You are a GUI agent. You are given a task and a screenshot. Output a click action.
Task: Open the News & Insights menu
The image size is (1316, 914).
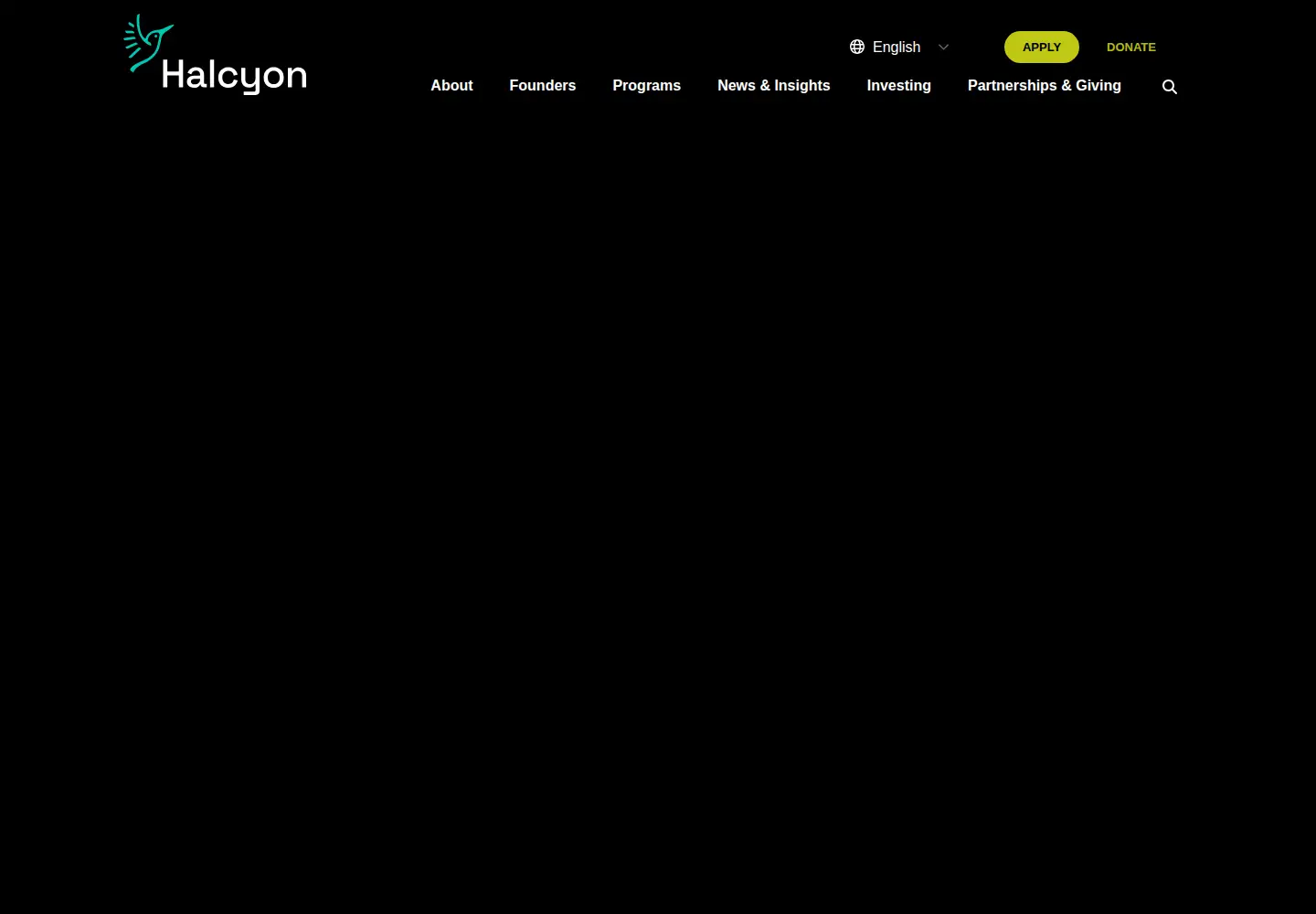(x=774, y=85)
